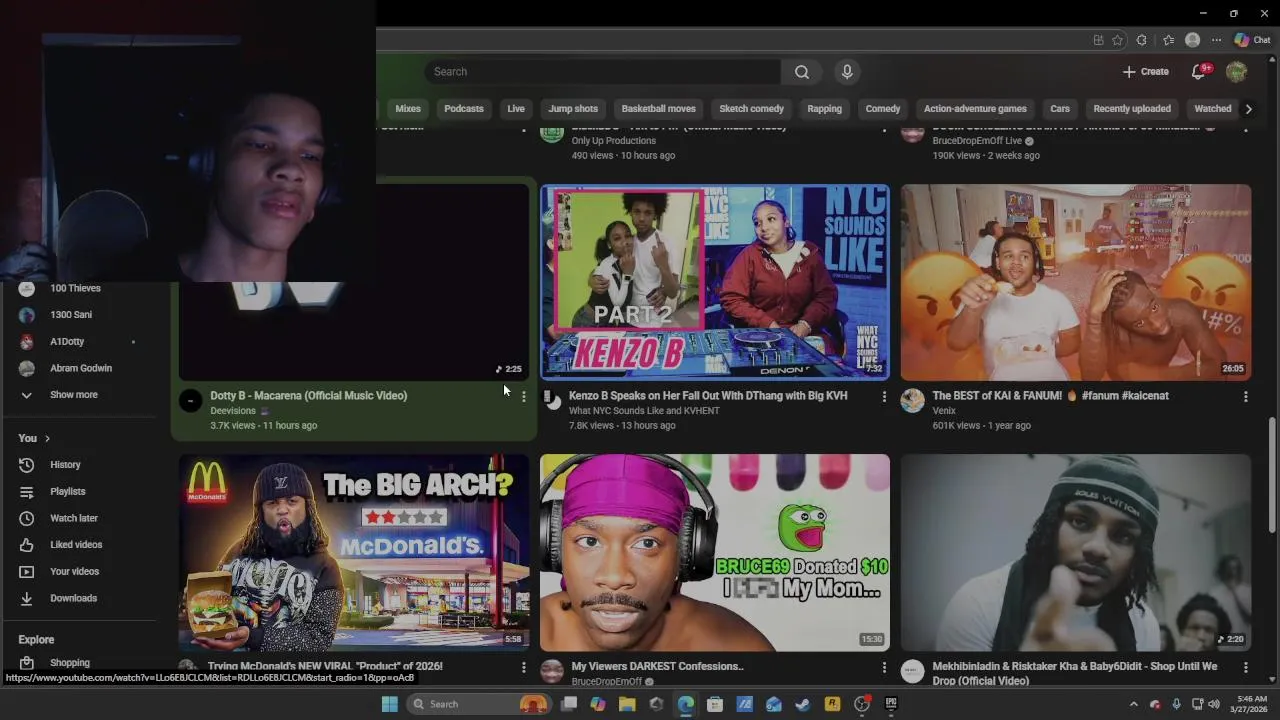Click the Create button

(1146, 72)
